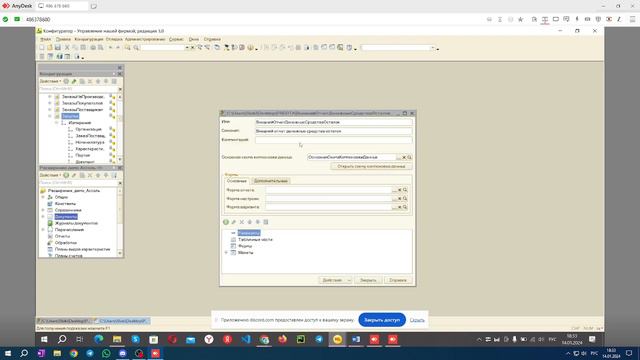Open Действия dropdown in extension panel

click(x=51, y=175)
